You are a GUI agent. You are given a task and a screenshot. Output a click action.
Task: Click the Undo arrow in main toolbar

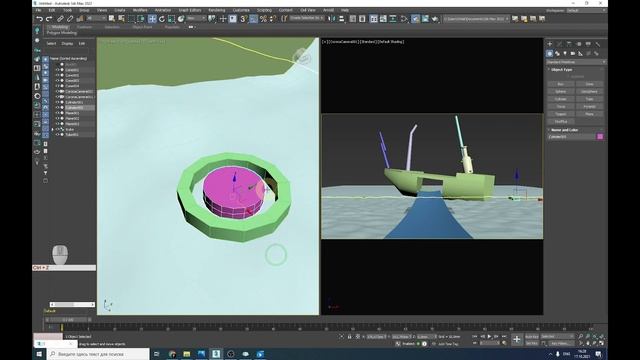(40, 19)
